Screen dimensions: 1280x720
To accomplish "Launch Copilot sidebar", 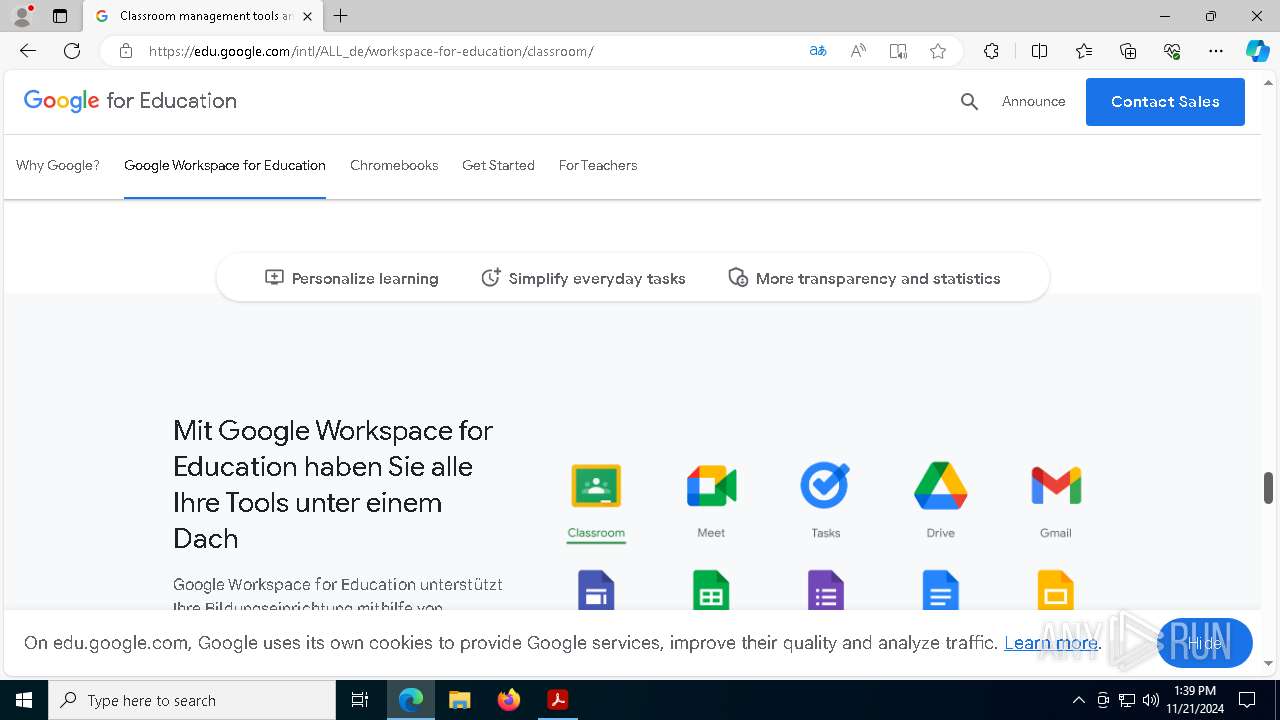I will (x=1257, y=51).
